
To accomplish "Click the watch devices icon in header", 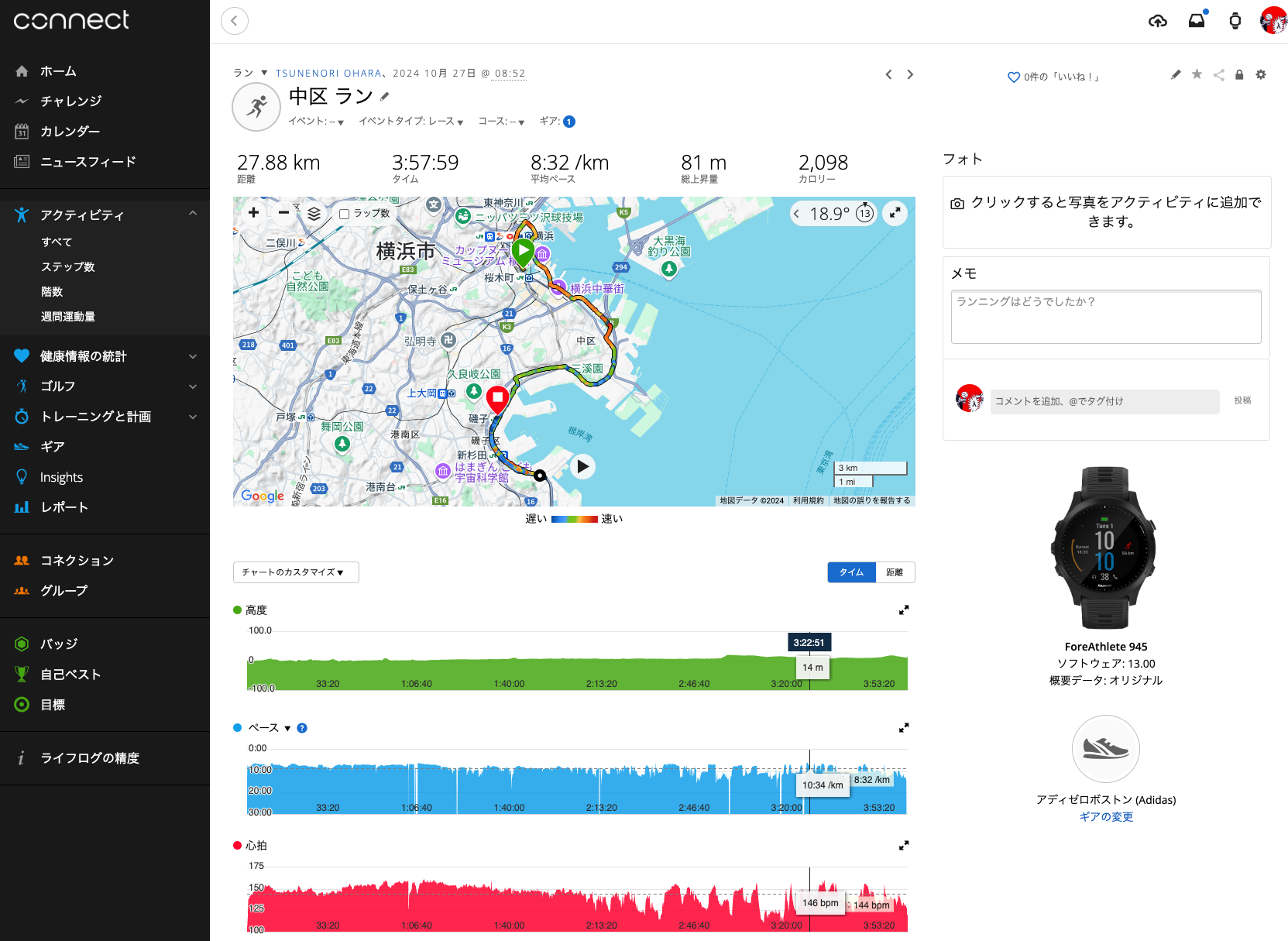I will pyautogui.click(x=1235, y=21).
